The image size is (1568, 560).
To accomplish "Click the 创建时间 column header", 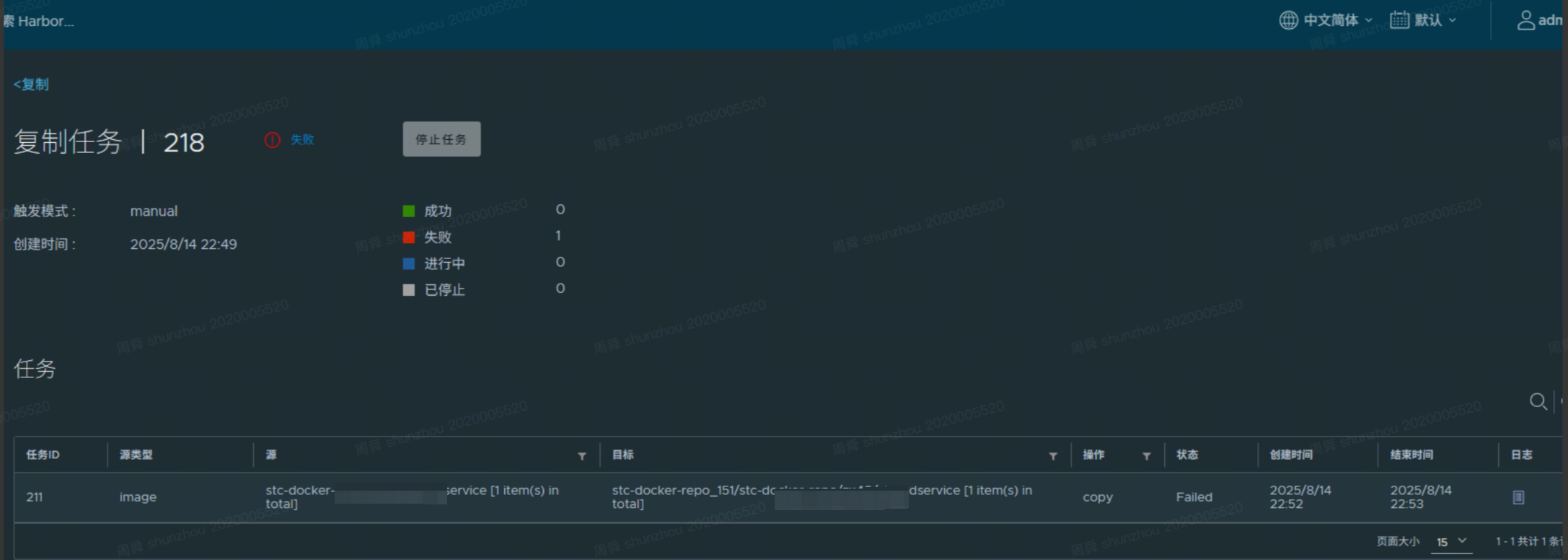I will pos(1291,455).
